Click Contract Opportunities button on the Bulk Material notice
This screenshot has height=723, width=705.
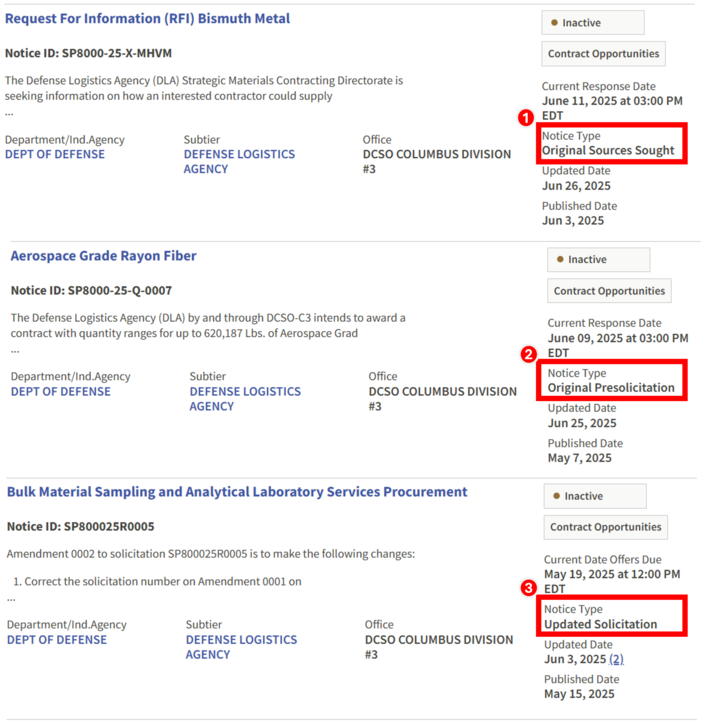point(605,527)
